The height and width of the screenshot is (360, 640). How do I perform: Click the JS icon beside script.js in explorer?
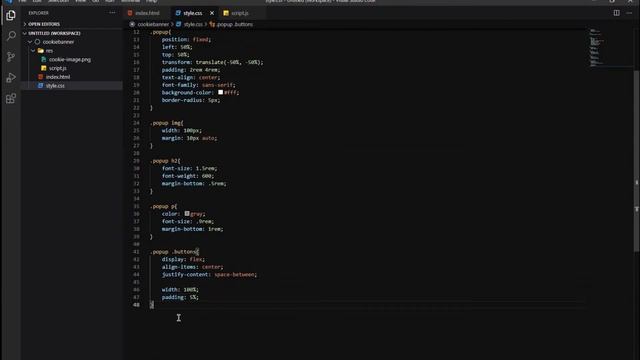pyautogui.click(x=44, y=68)
